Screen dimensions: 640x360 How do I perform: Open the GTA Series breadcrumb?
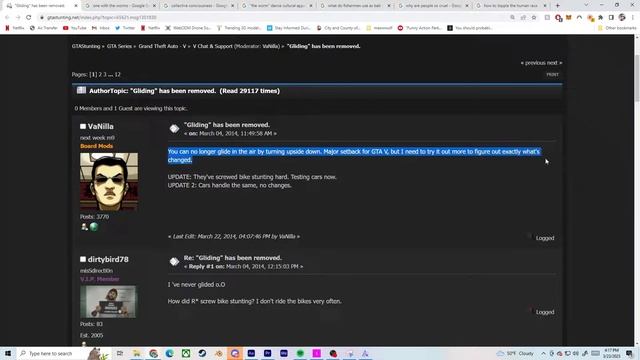pos(119,47)
